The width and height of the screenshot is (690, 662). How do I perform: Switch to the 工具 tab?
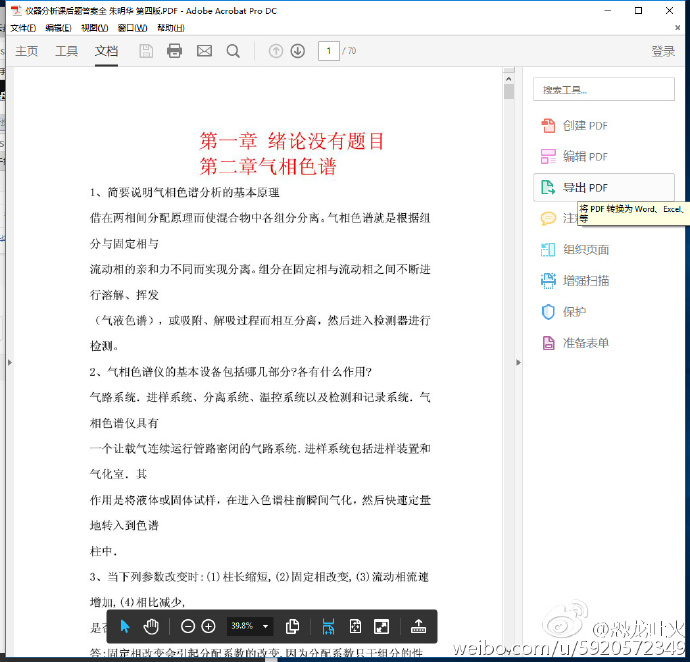point(66,51)
